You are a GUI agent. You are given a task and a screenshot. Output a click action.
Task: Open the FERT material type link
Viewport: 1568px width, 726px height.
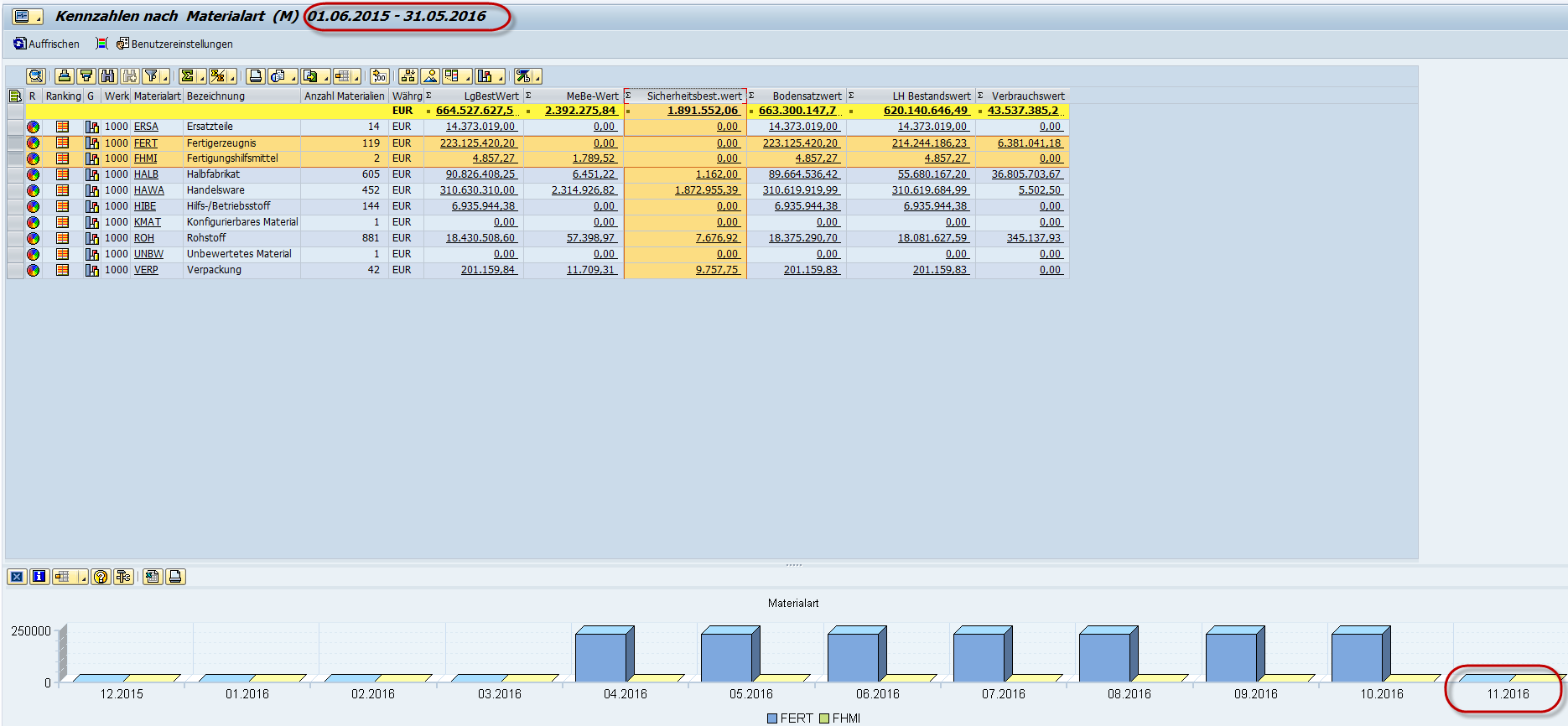(145, 143)
